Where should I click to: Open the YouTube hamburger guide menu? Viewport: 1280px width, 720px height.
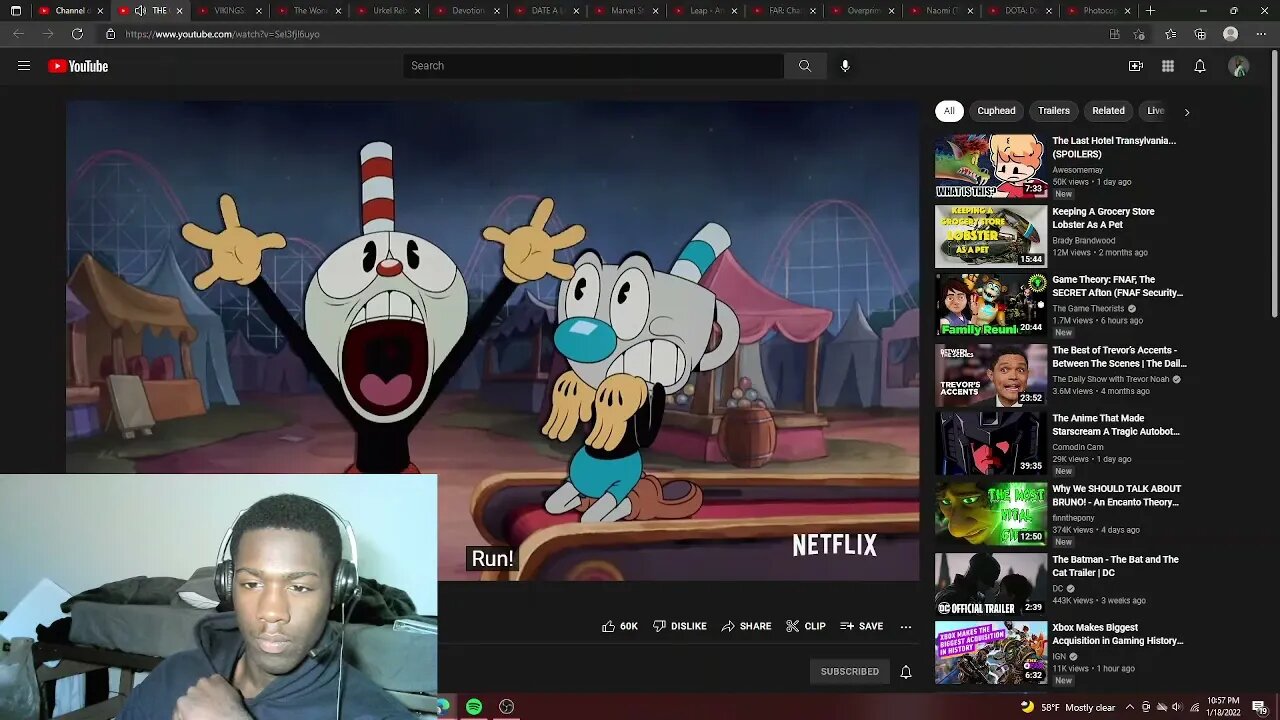coord(24,66)
